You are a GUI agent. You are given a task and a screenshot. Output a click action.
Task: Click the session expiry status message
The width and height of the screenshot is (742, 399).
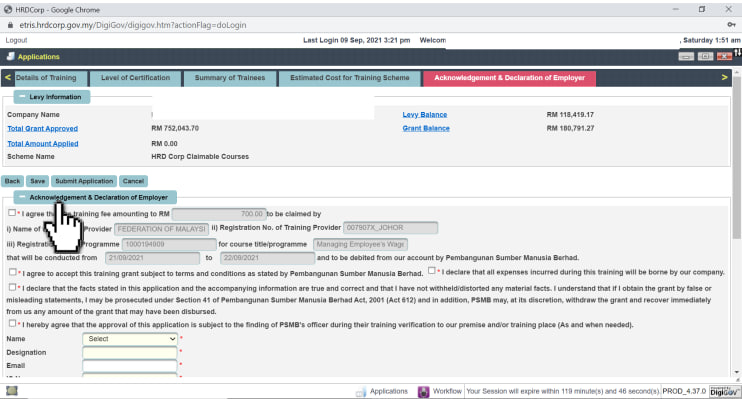pyautogui.click(x=563, y=391)
